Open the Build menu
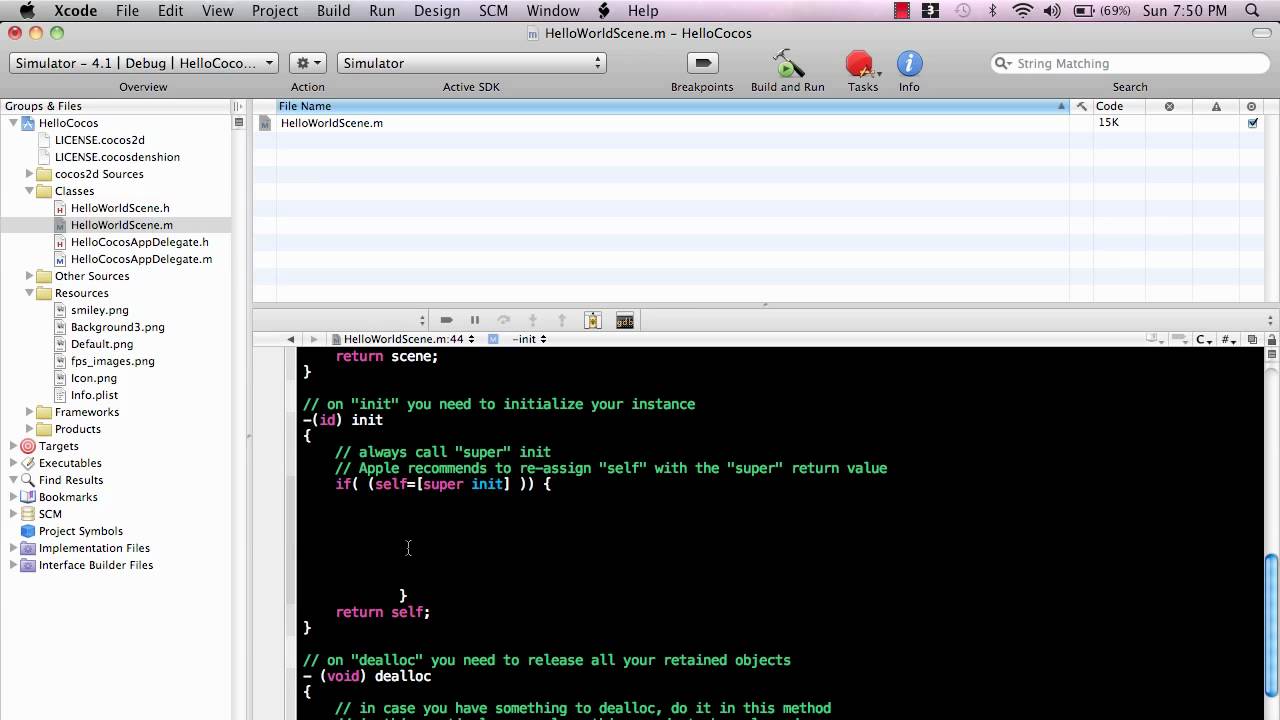 click(x=333, y=11)
